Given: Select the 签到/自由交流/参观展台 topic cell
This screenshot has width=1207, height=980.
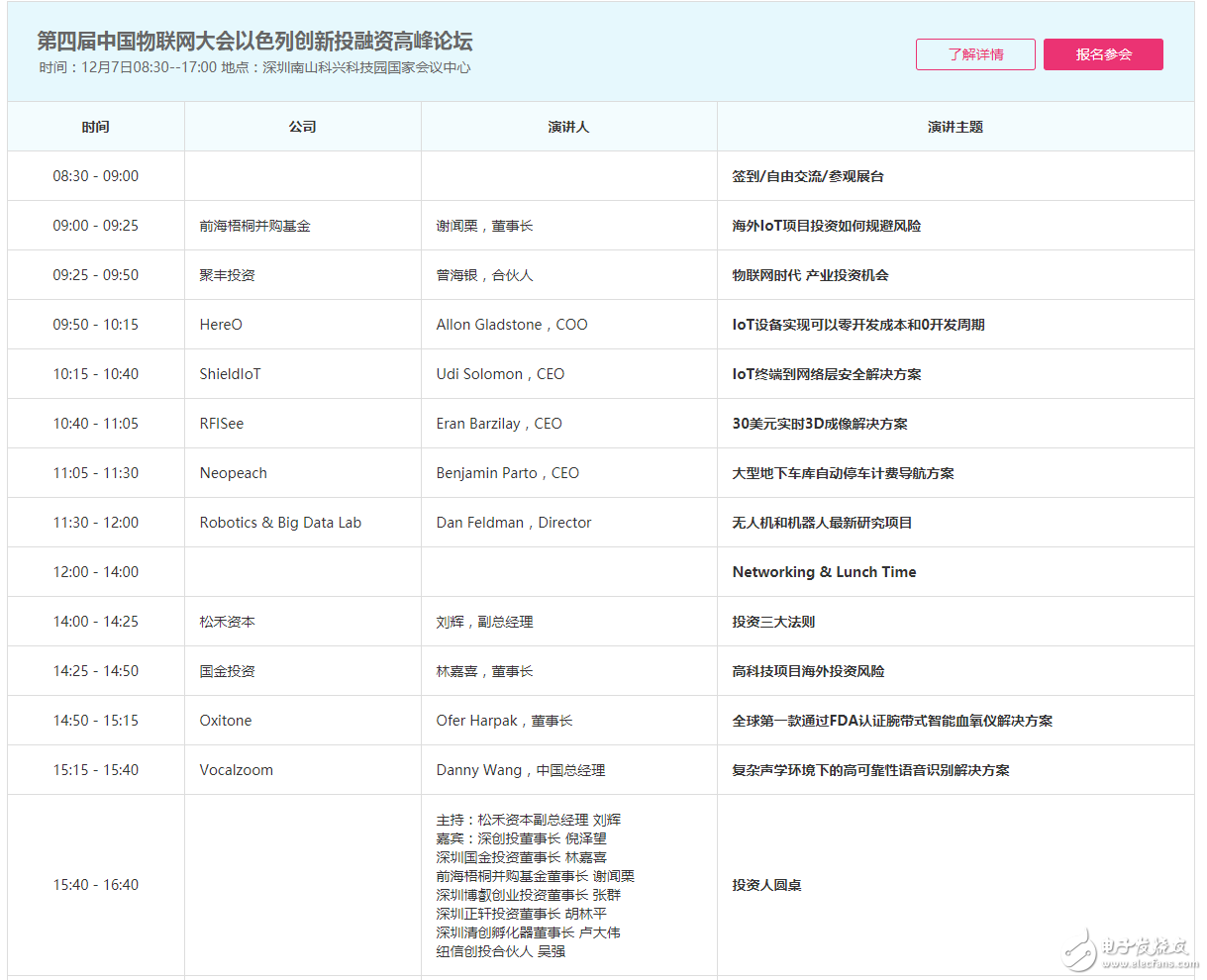Looking at the screenshot, I should click(x=808, y=176).
